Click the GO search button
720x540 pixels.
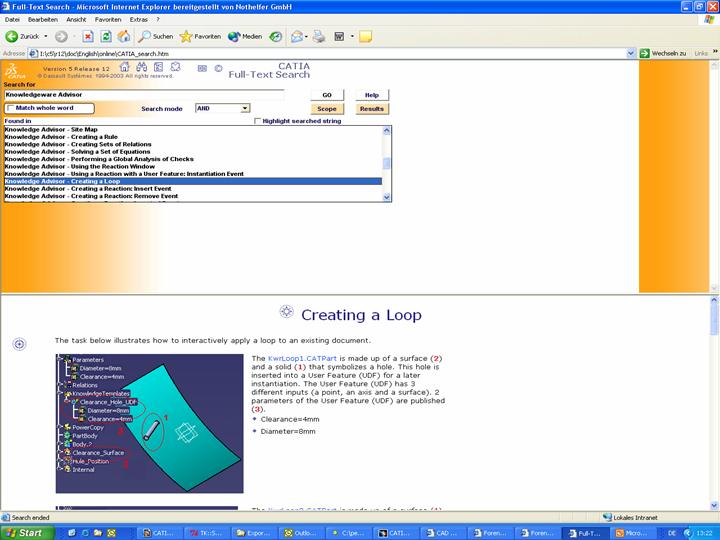[x=327, y=95]
